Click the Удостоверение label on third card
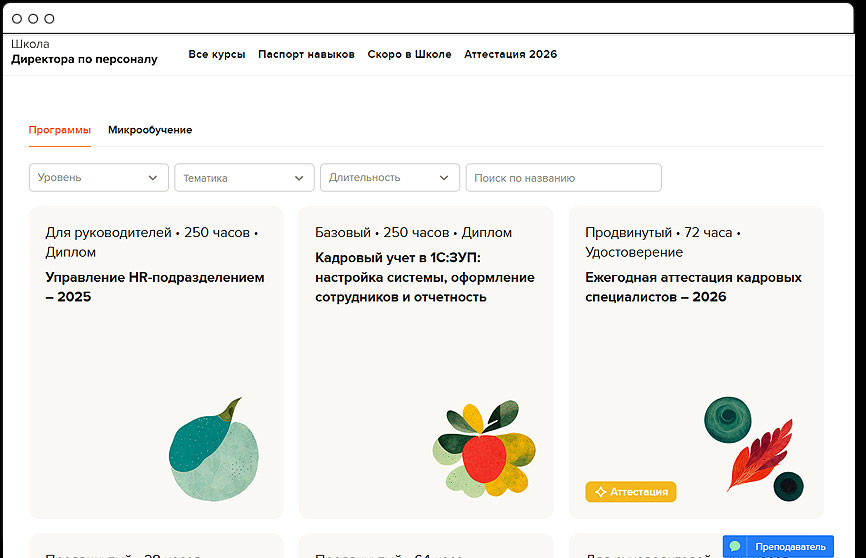 [634, 252]
